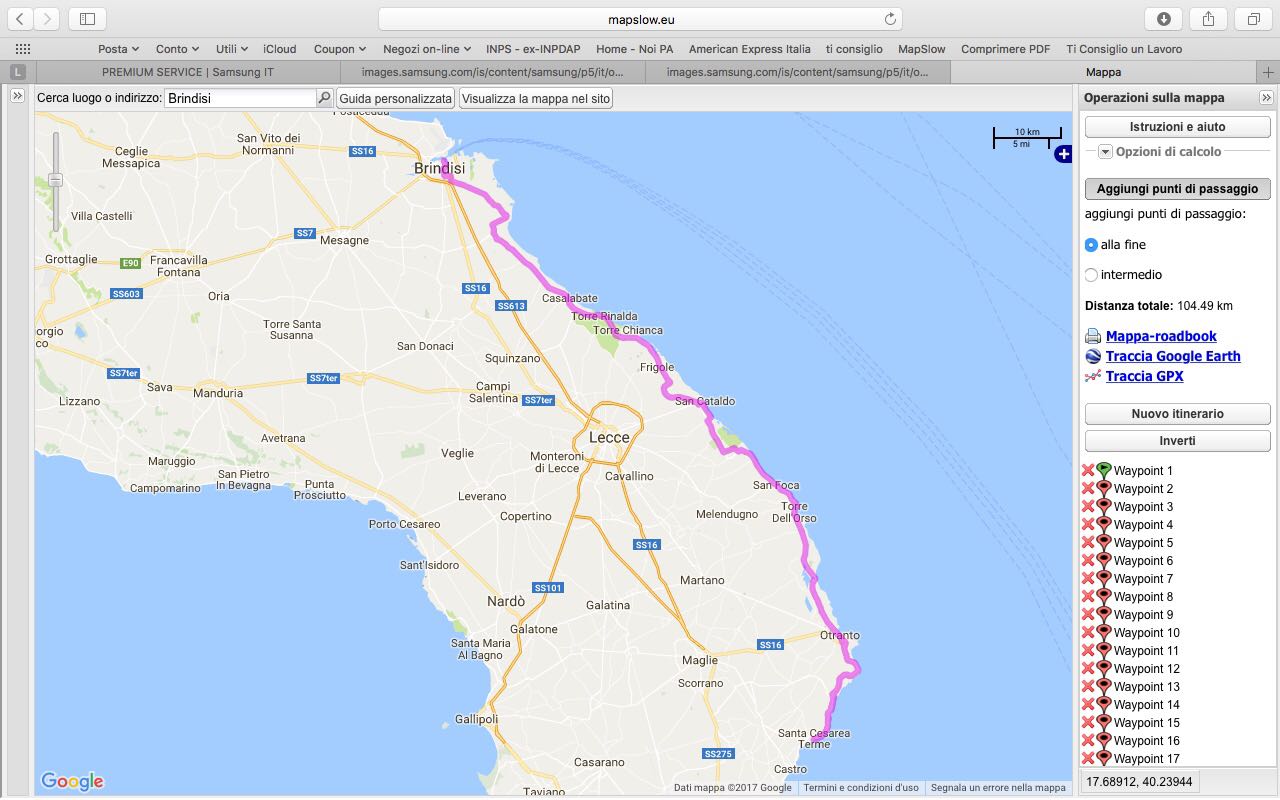Click printer icon beside Mappa-roadbook
The image size is (1280, 800).
pyautogui.click(x=1093, y=336)
